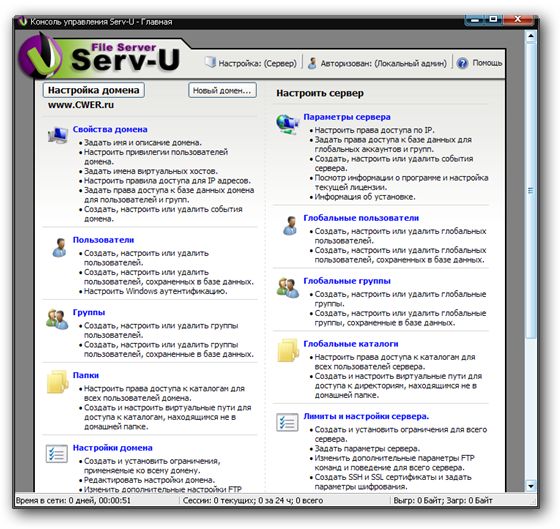Click the Свойства домена computer icon

pos(58,135)
